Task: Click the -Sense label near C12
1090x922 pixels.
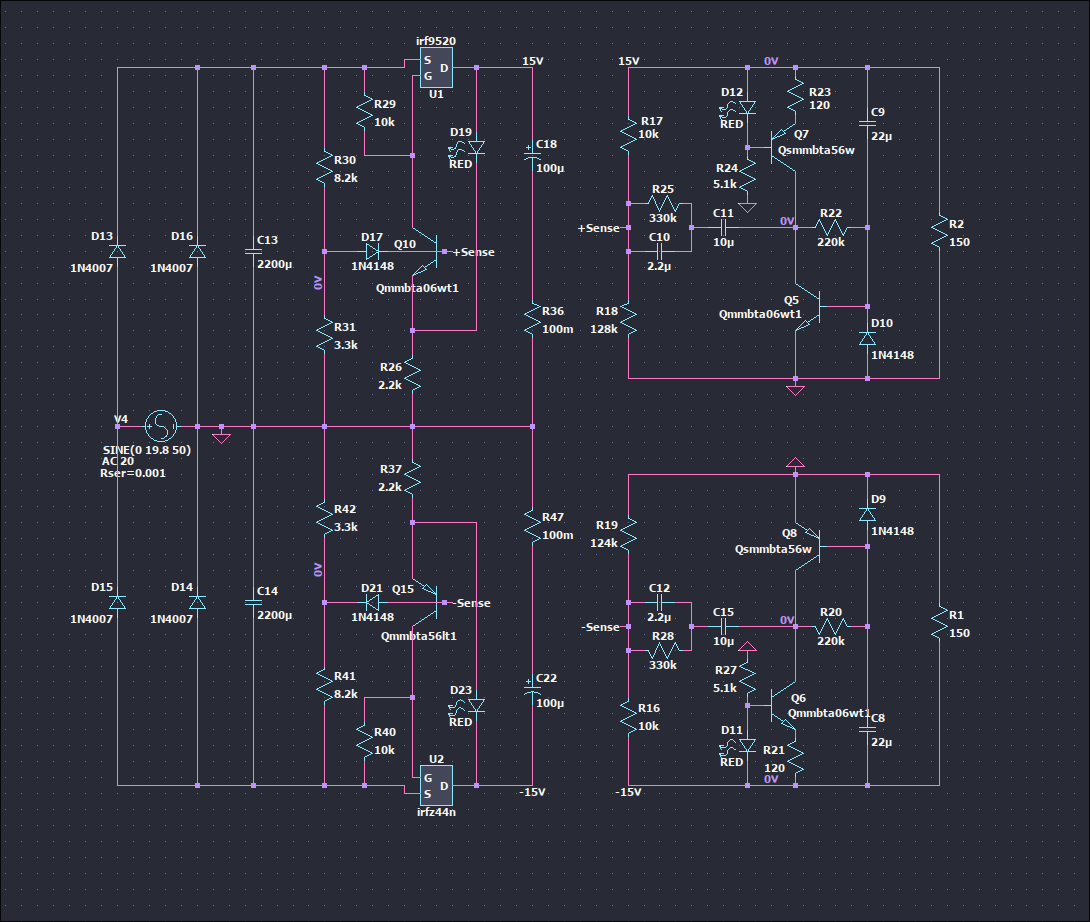Action: click(601, 626)
